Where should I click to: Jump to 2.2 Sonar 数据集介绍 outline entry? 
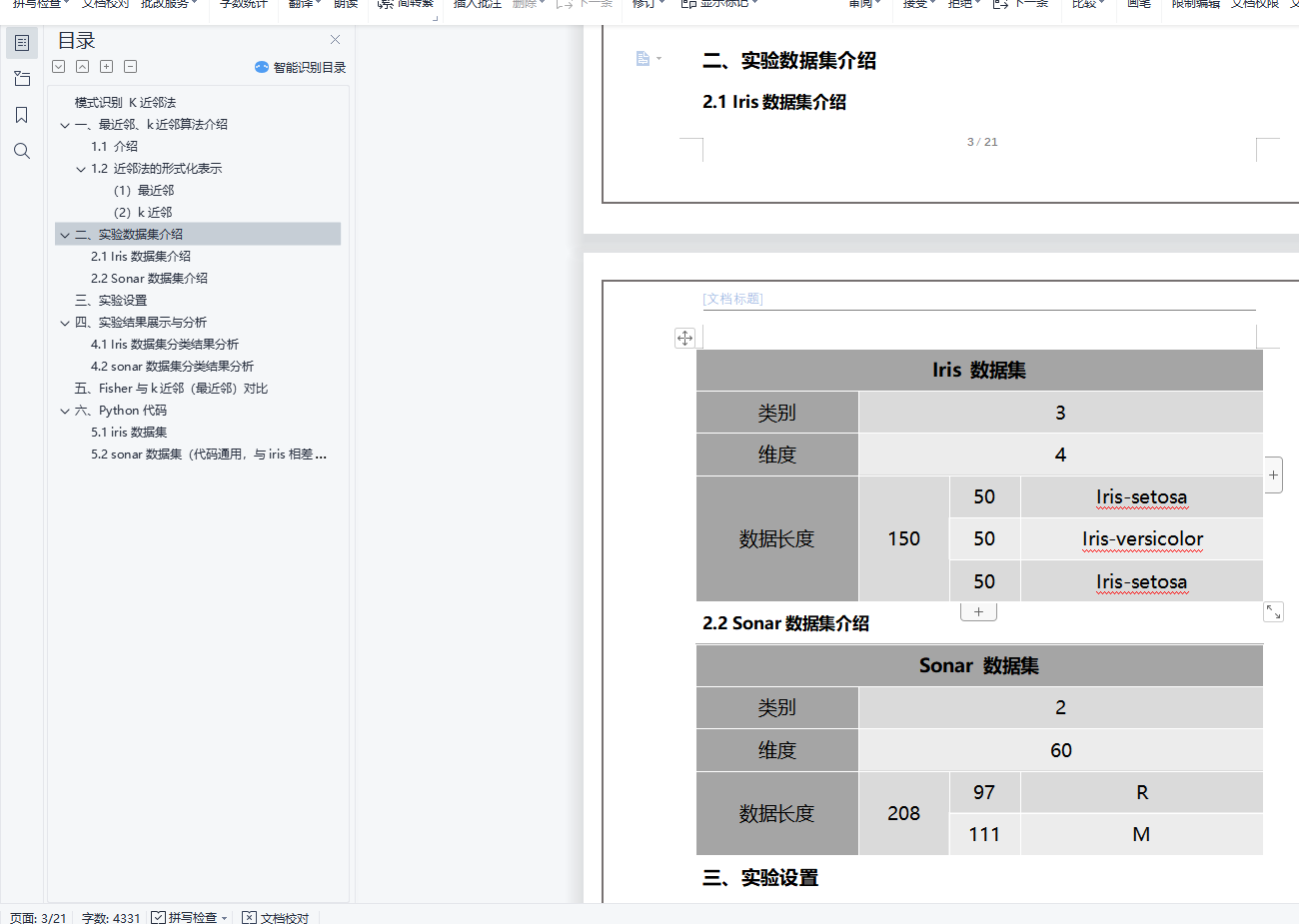pos(149,278)
